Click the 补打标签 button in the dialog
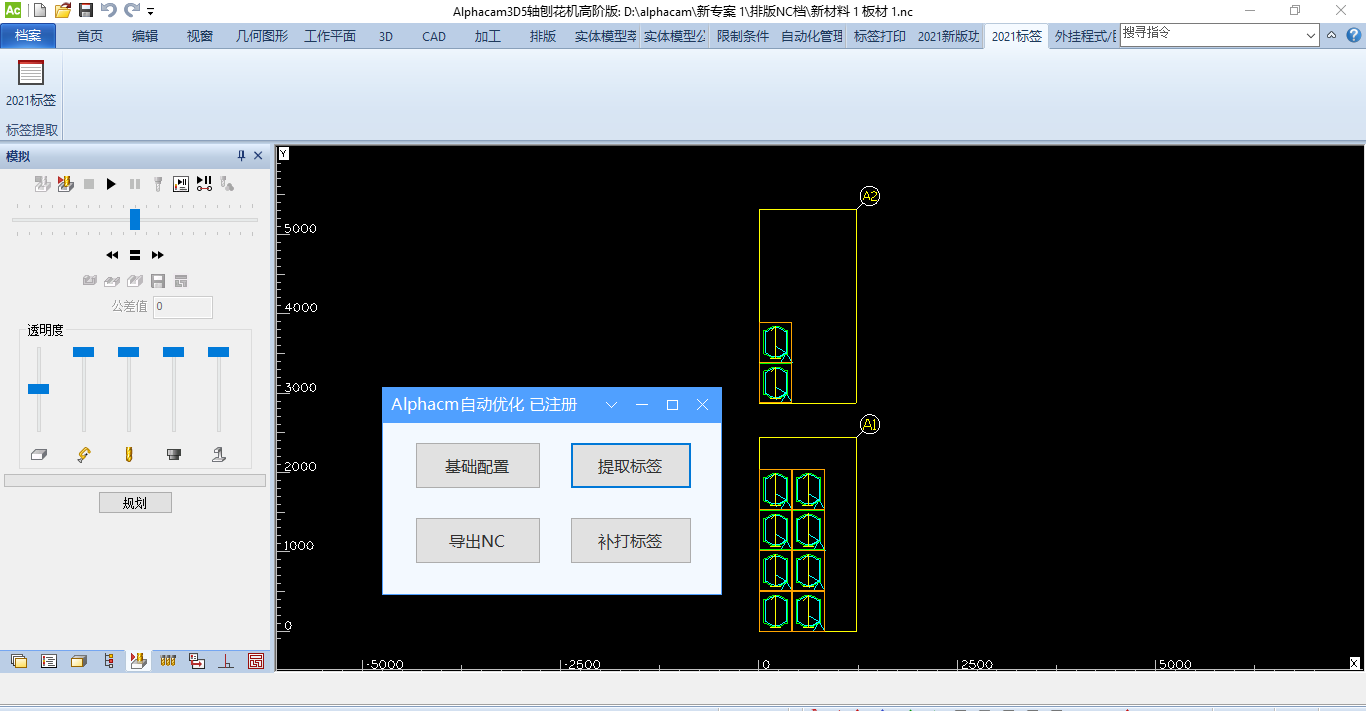The width and height of the screenshot is (1366, 711). [x=631, y=541]
